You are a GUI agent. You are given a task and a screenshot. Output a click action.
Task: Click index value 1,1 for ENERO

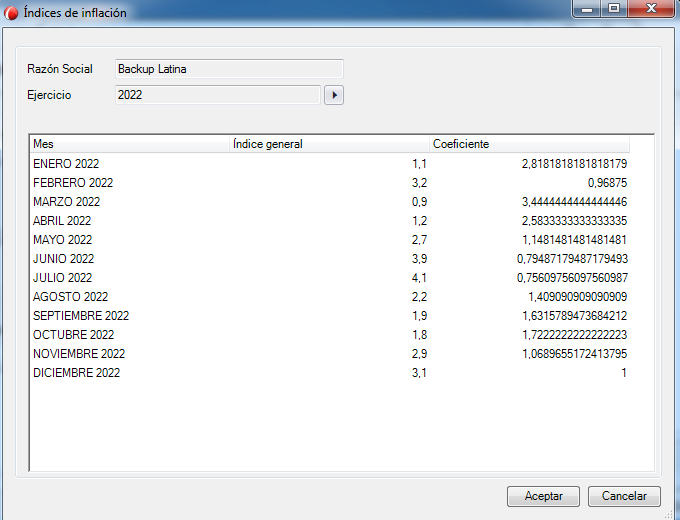[x=419, y=164]
